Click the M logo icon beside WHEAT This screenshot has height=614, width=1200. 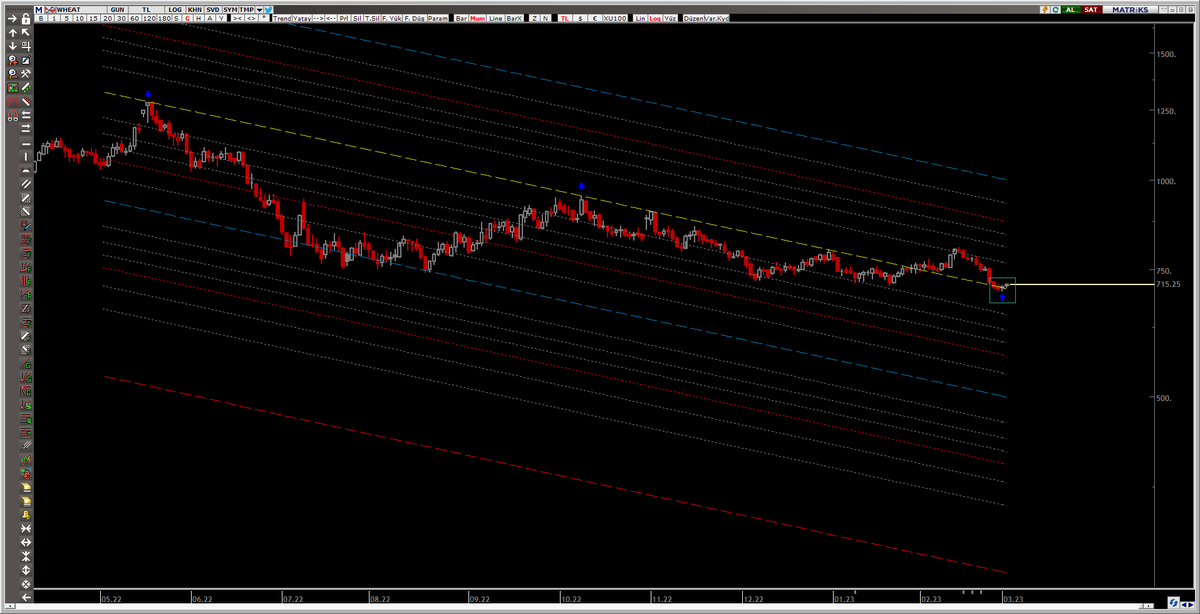pos(38,10)
